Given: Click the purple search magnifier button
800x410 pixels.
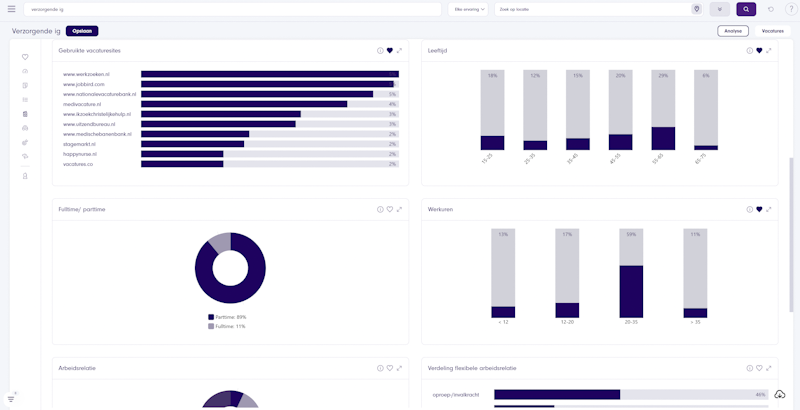Looking at the screenshot, I should (746, 9).
